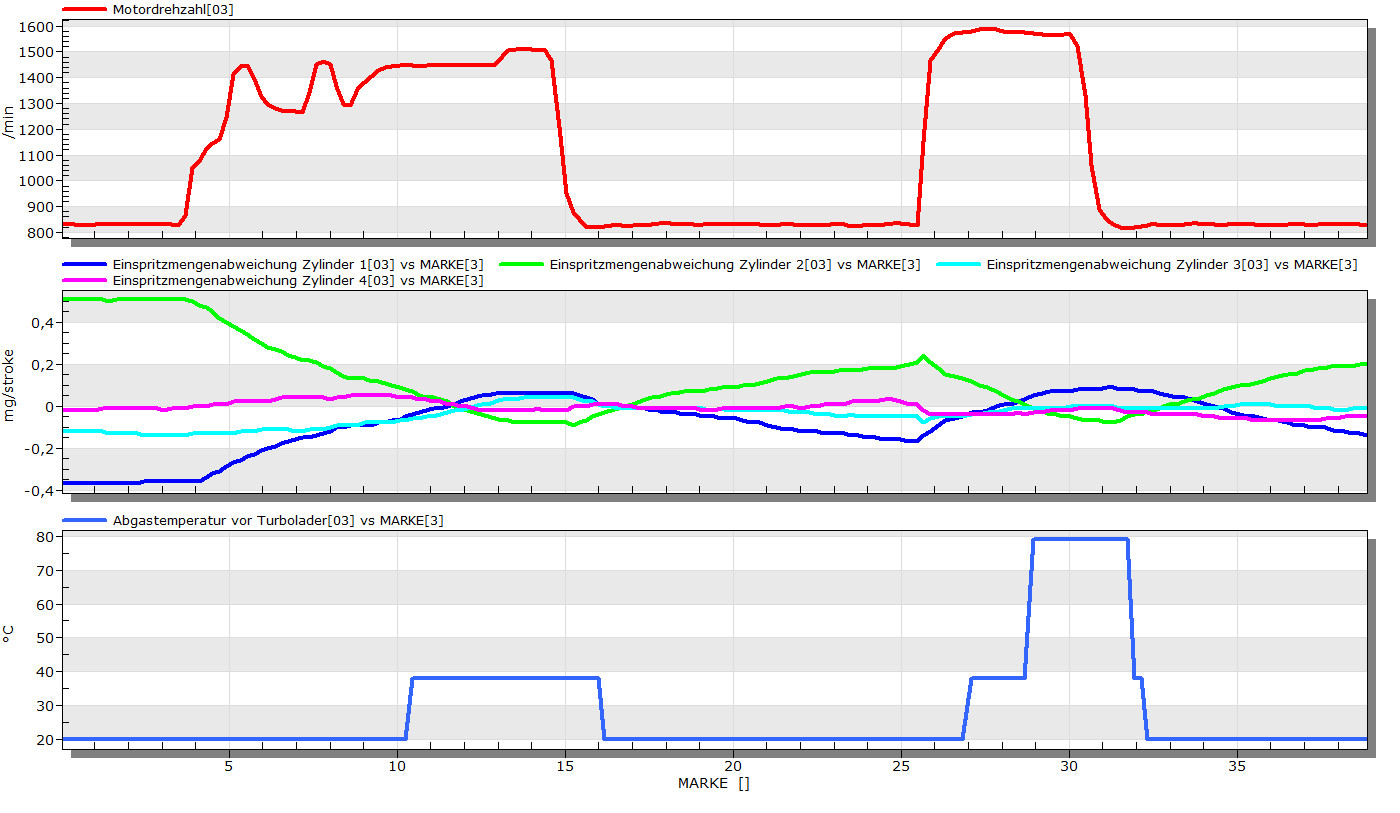
Task: Click the -0,4 tick on injection axis
Action: tap(40, 491)
